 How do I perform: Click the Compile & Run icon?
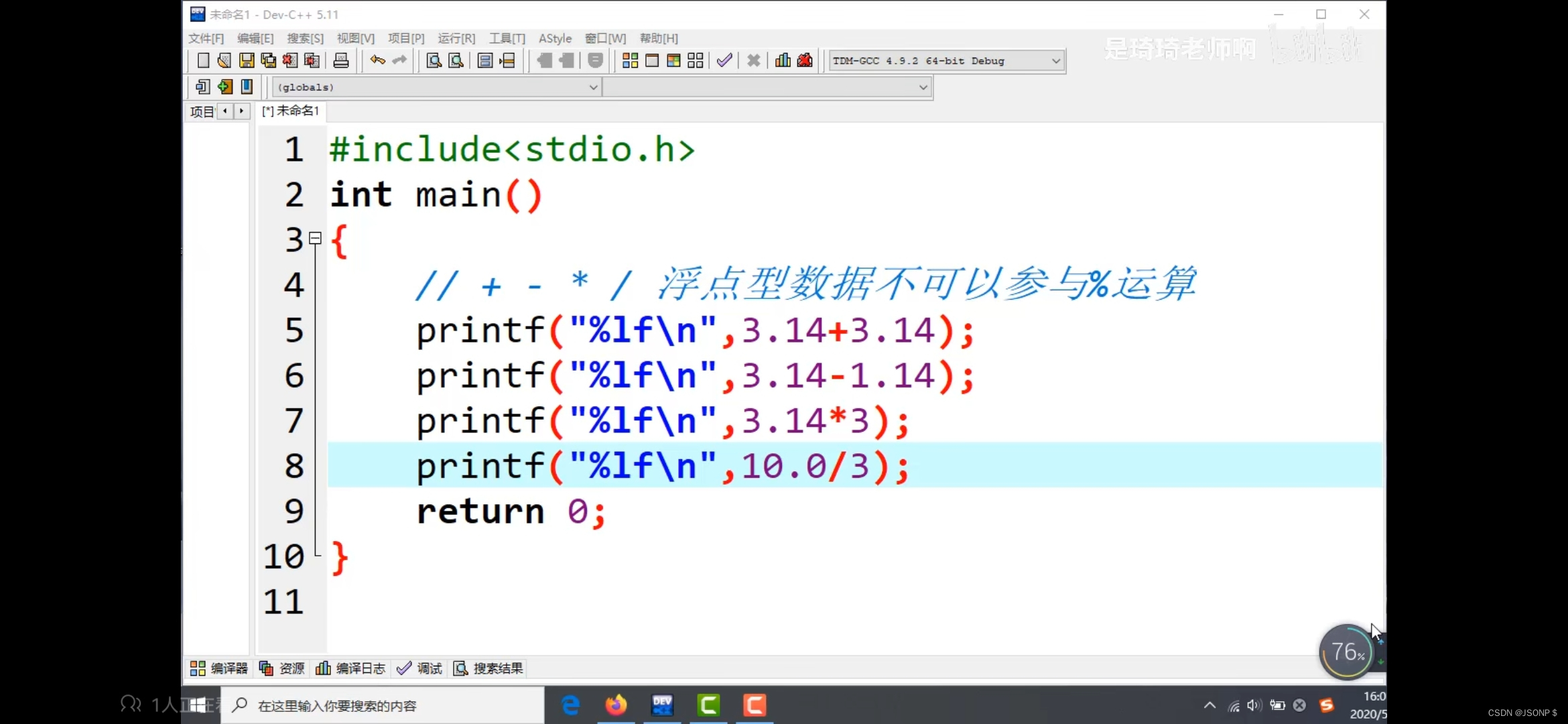click(673, 61)
